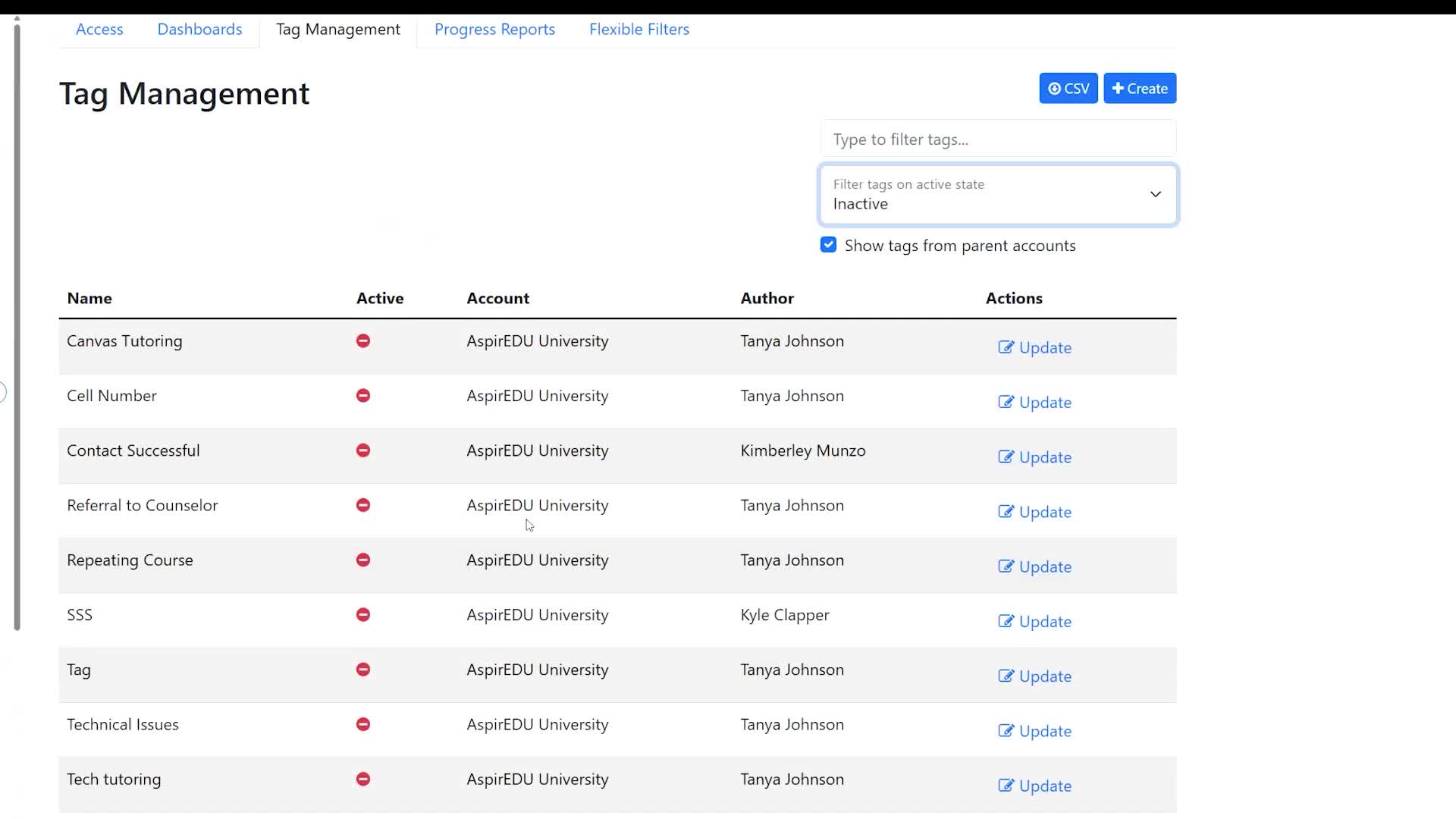Select the Technical Issues name cell
The width and height of the screenshot is (1456, 819).
(x=123, y=724)
